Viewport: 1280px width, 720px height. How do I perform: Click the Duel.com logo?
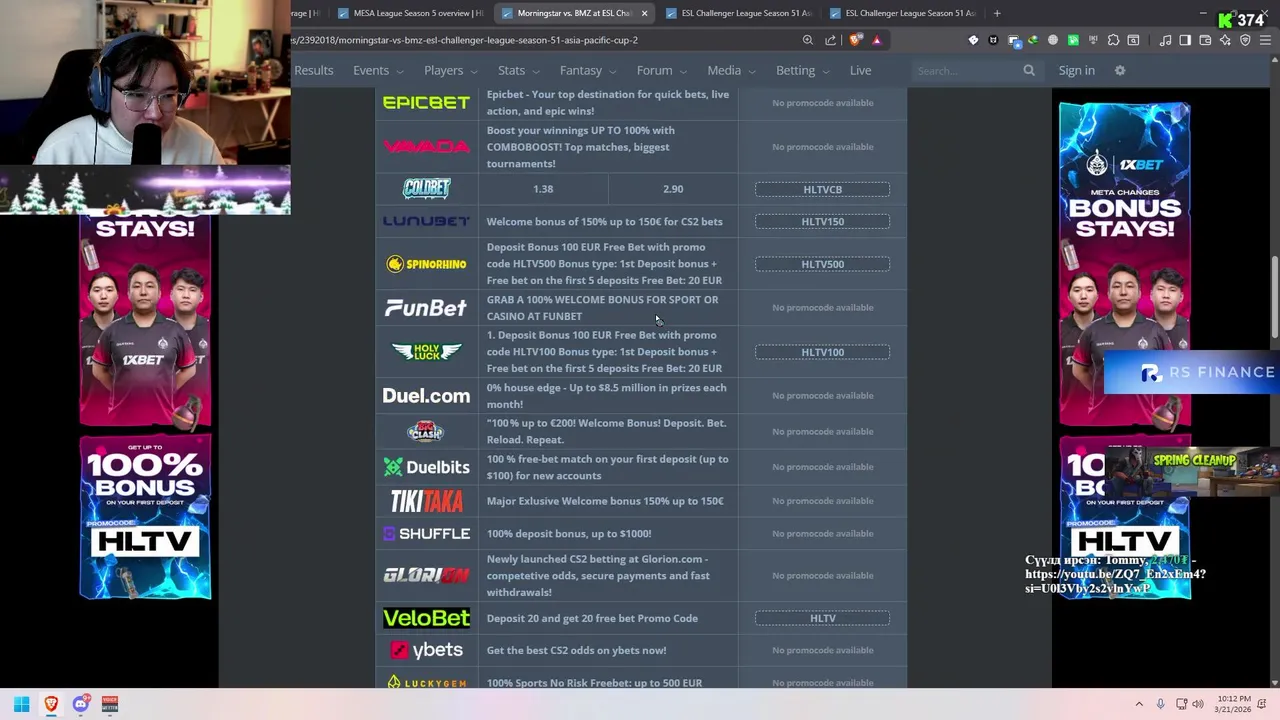coord(426,396)
